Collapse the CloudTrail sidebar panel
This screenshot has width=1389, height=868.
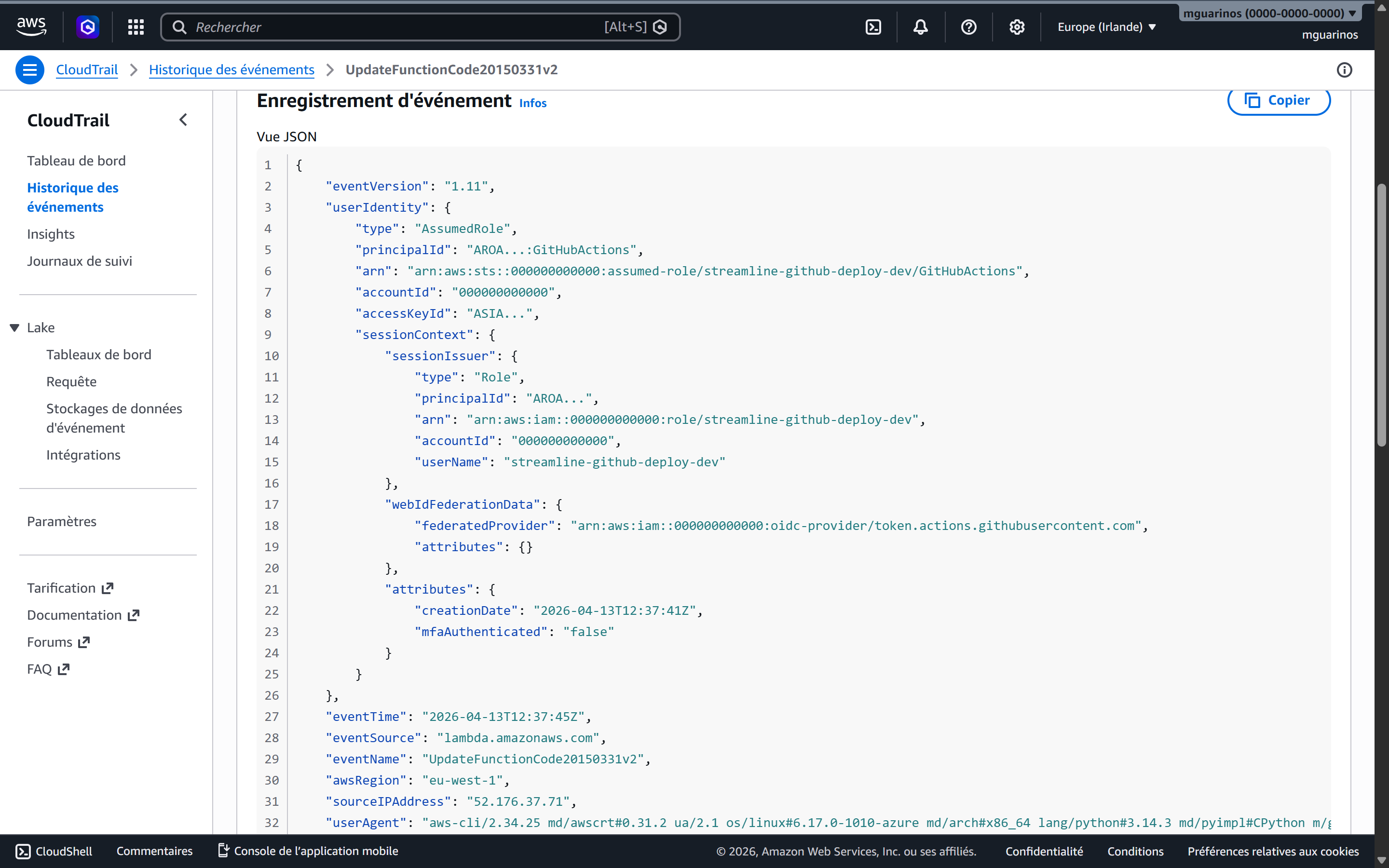click(x=184, y=120)
